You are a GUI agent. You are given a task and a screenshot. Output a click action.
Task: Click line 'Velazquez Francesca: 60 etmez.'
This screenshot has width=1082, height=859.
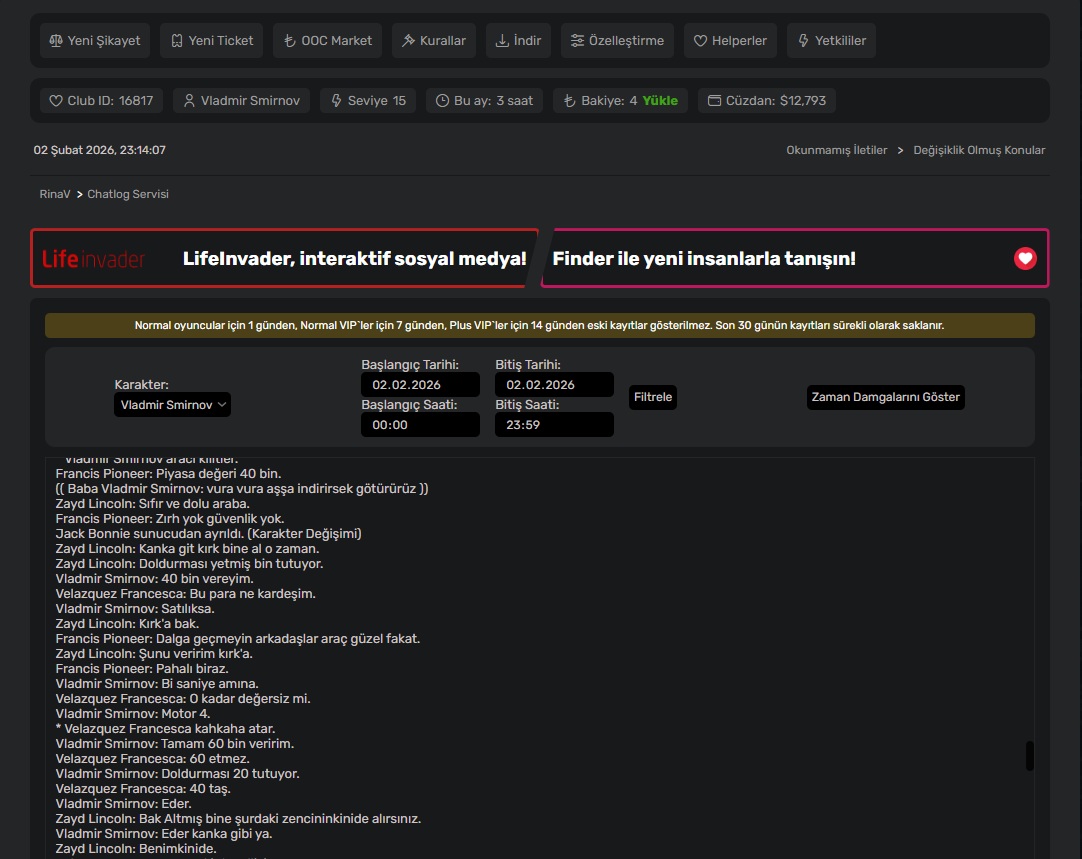tap(153, 759)
